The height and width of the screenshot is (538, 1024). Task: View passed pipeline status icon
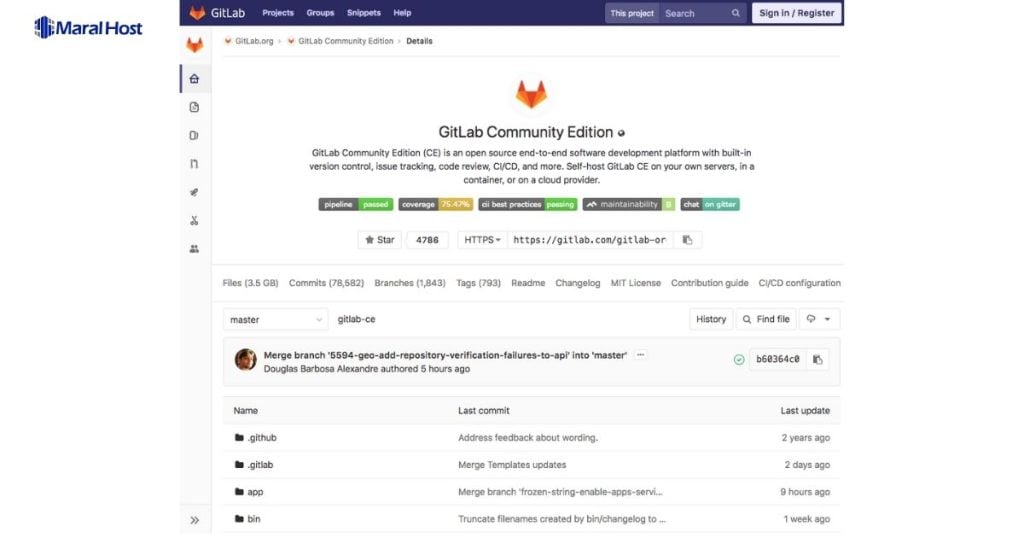coord(739,360)
